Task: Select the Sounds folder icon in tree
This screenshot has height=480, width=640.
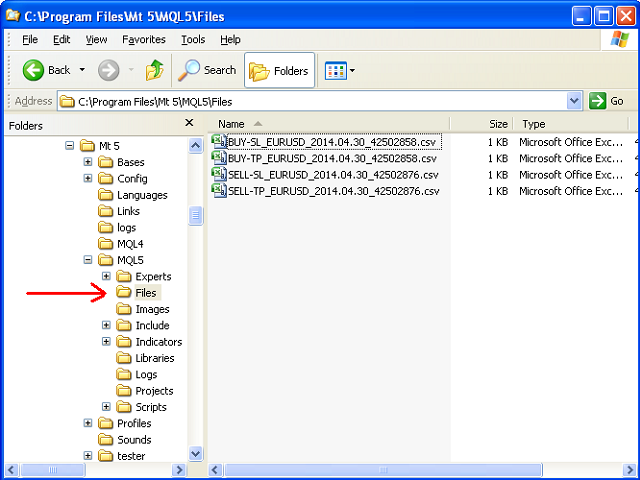Action: click(x=105, y=440)
